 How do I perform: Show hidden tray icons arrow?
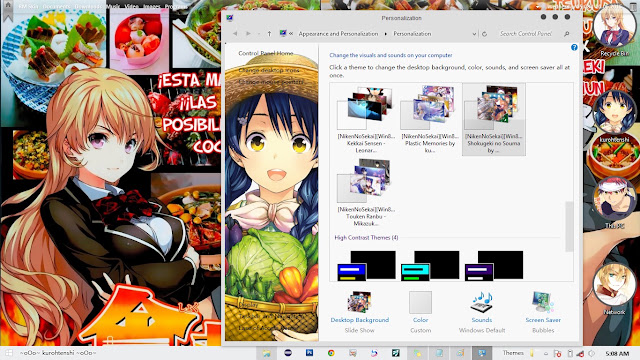click(x=546, y=353)
